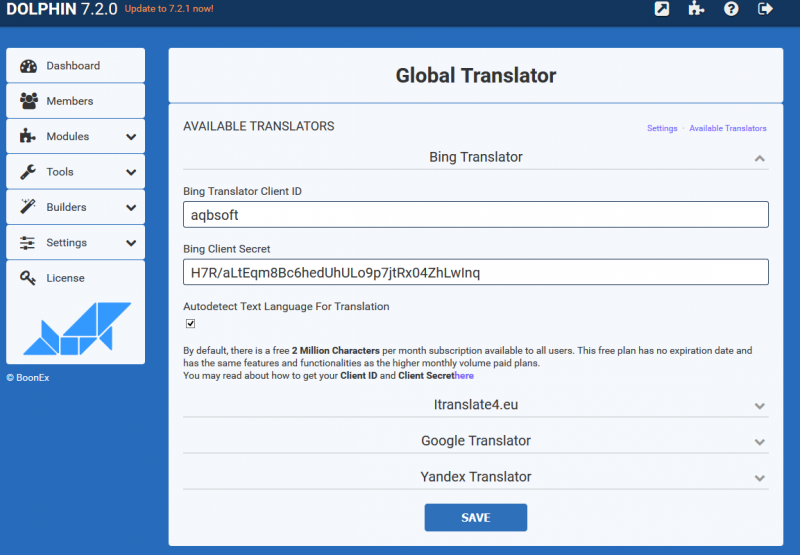800x555 pixels.
Task: Uncheck Autodetect Text Language For Translation
Action: click(190, 323)
